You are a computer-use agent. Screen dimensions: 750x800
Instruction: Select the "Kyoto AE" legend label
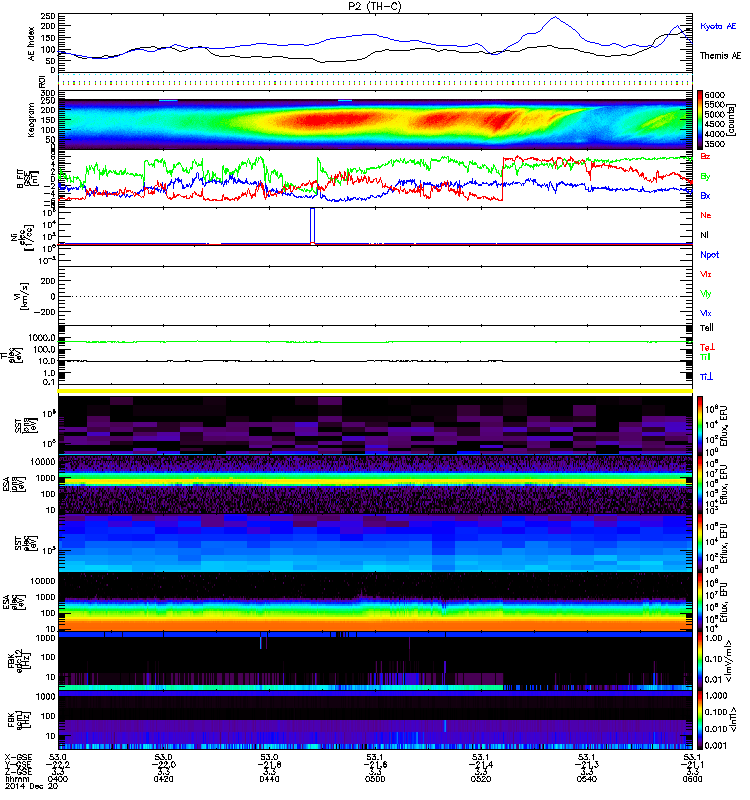pyautogui.click(x=718, y=27)
